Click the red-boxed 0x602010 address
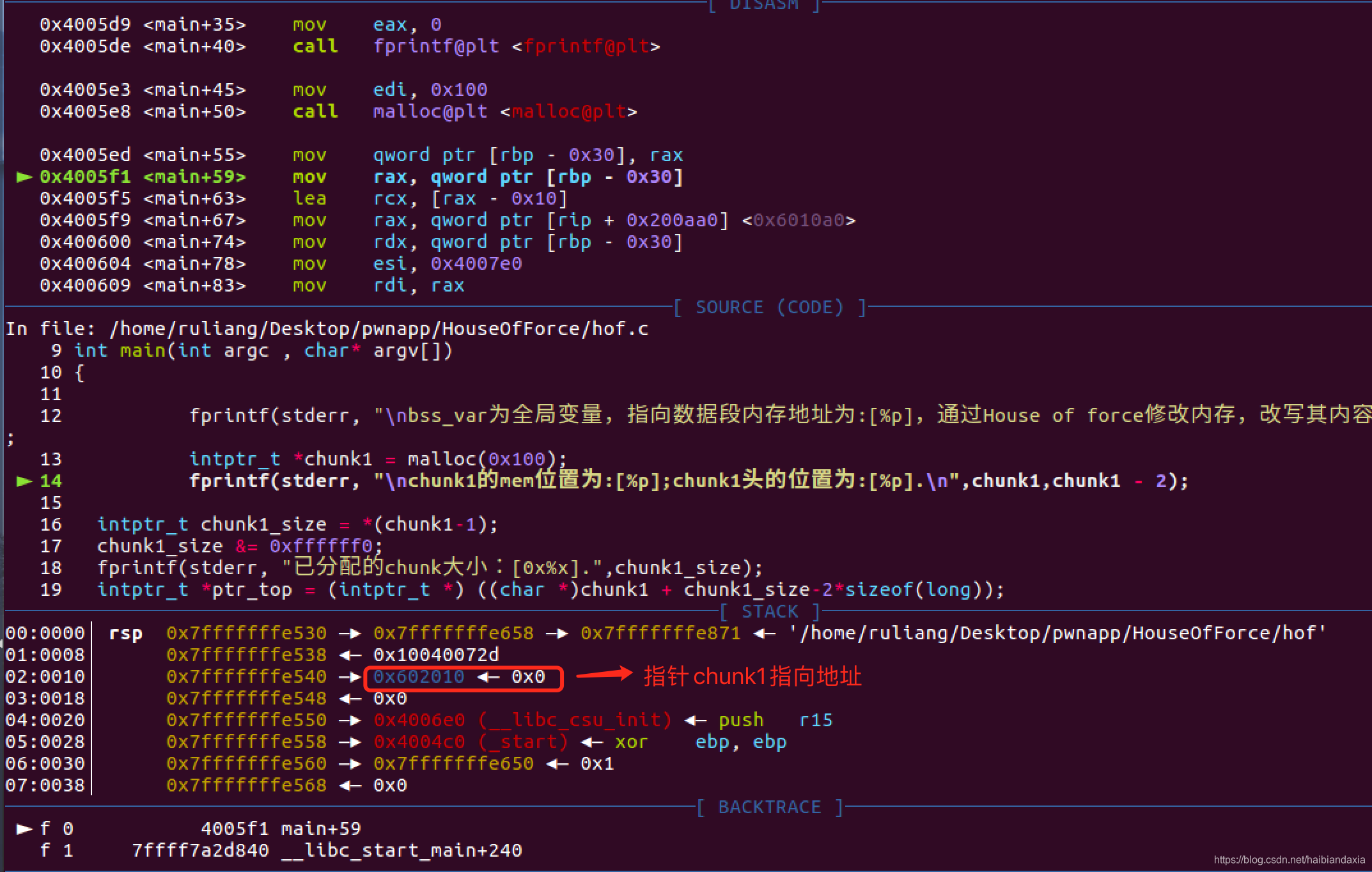The image size is (1372, 872). [419, 677]
